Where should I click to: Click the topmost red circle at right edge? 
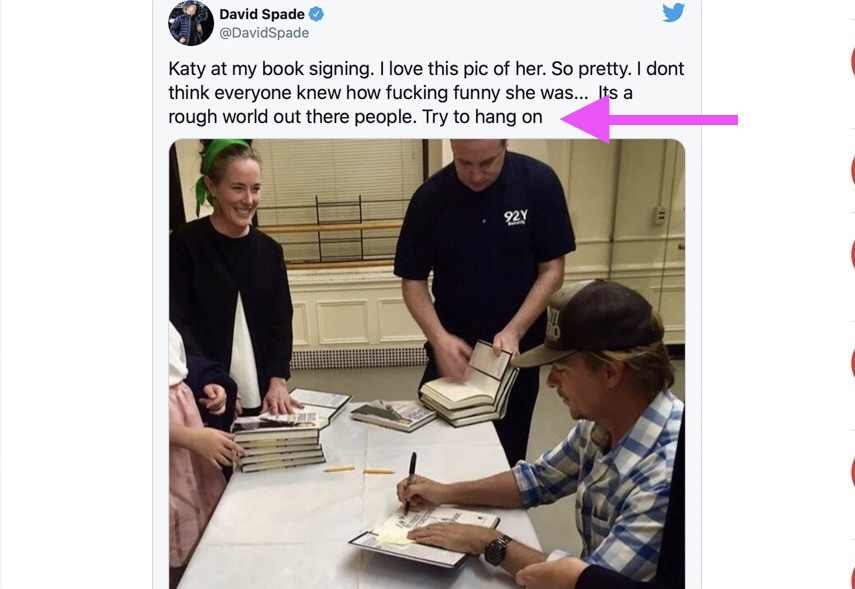[852, 61]
